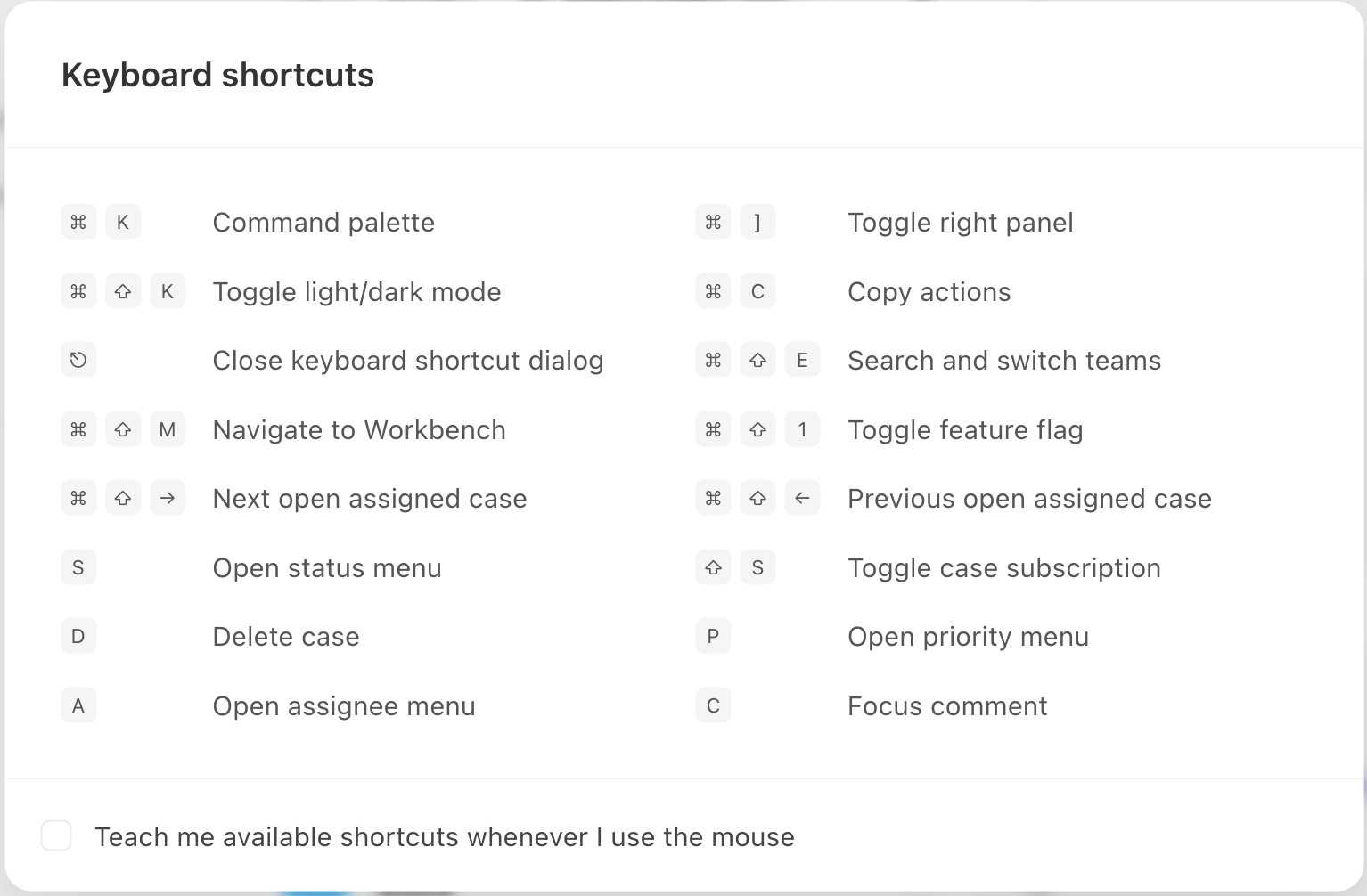Click the shift icon beside Navigate to Workbench
This screenshot has height=896, width=1367.
click(123, 430)
